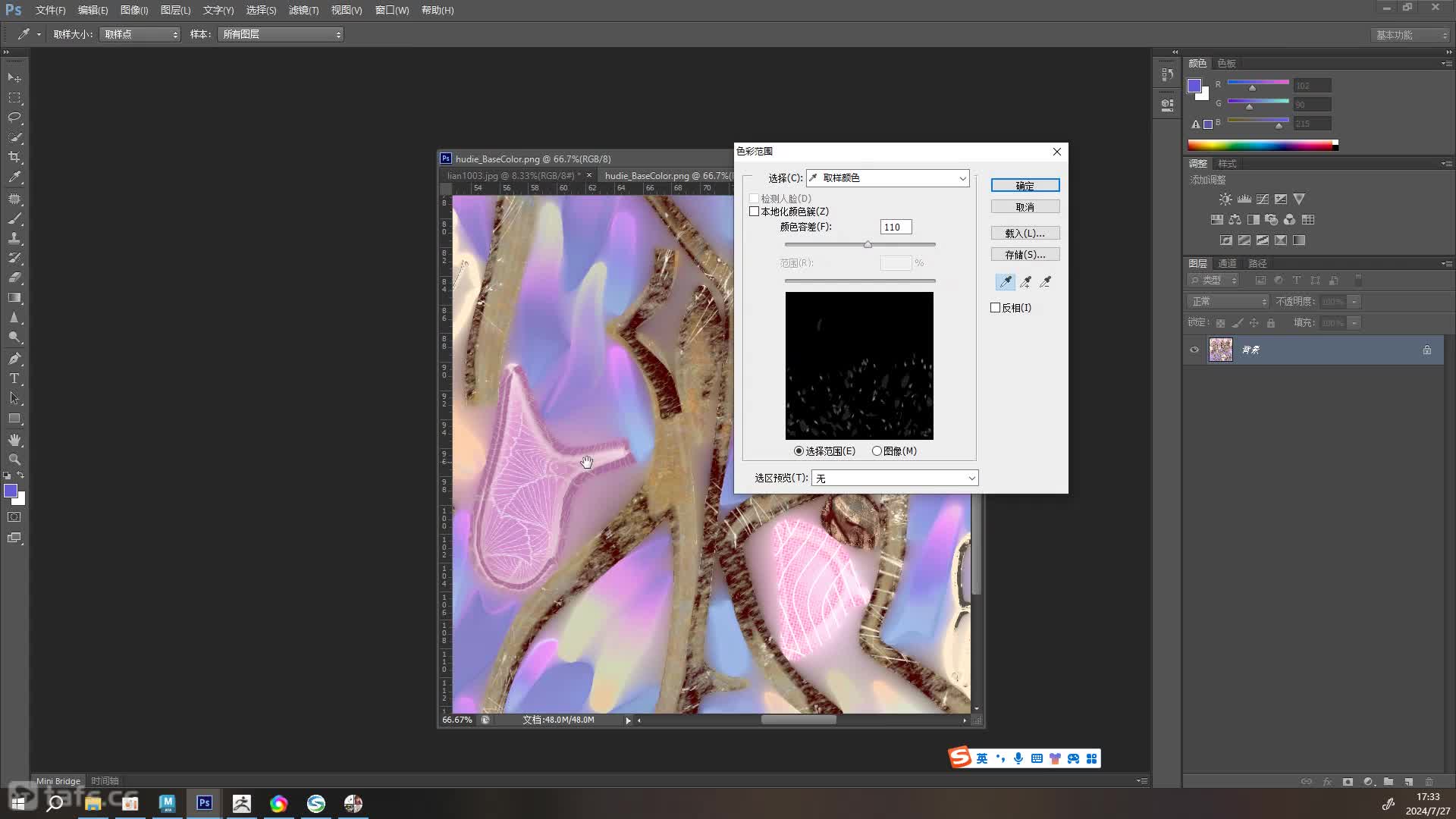
Task: Click the 确定 button
Action: point(1025,186)
